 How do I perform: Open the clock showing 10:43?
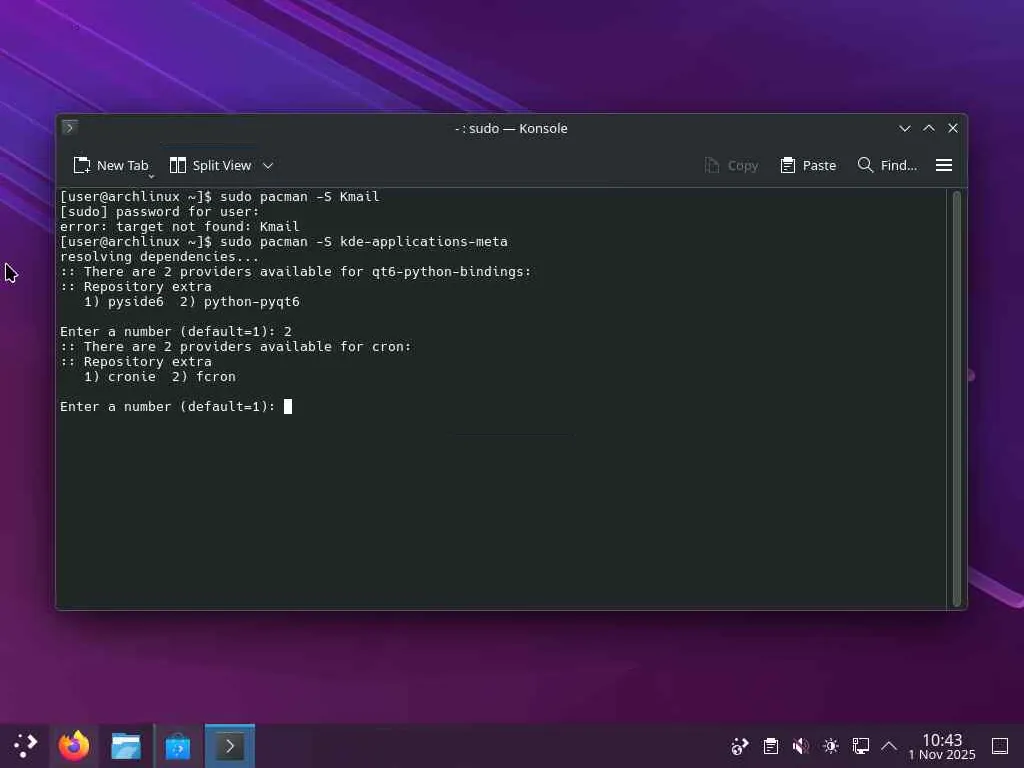pyautogui.click(x=942, y=746)
